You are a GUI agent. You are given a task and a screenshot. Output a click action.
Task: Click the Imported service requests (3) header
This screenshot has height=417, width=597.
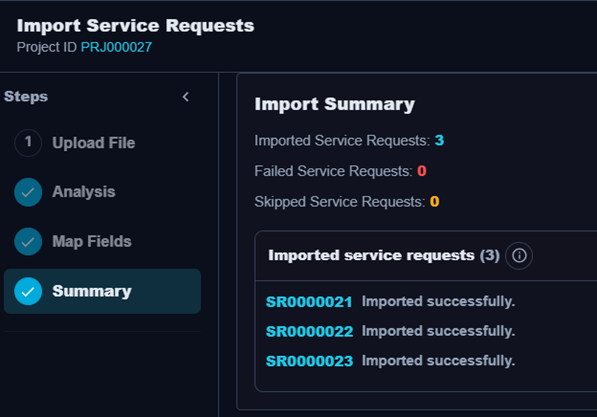tap(384, 255)
